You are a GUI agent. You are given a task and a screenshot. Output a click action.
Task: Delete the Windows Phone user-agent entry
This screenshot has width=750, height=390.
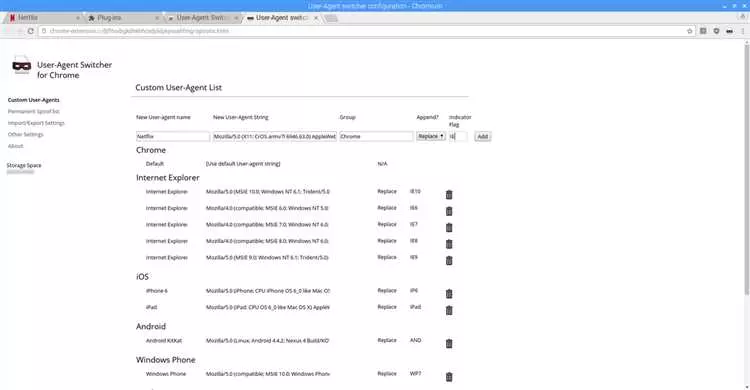coord(449,377)
